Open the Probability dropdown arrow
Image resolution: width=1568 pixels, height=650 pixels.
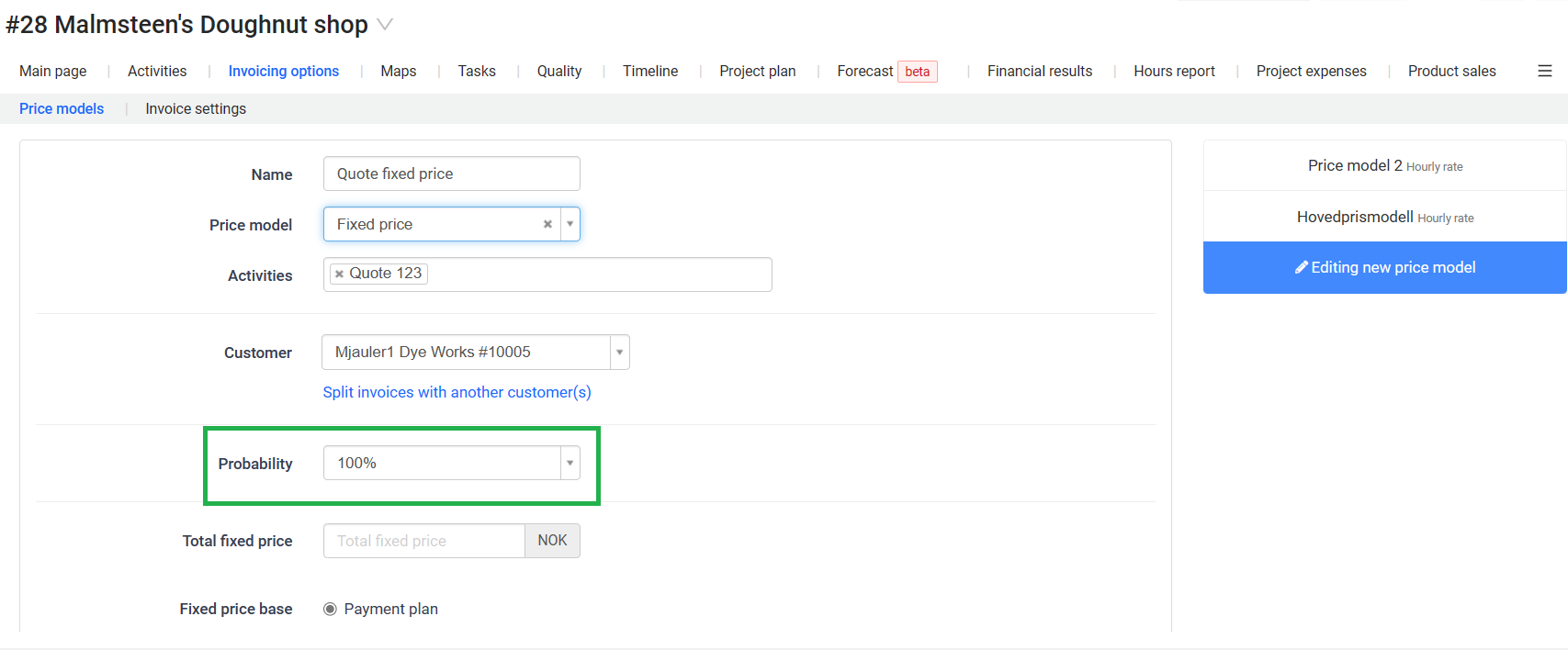[570, 463]
